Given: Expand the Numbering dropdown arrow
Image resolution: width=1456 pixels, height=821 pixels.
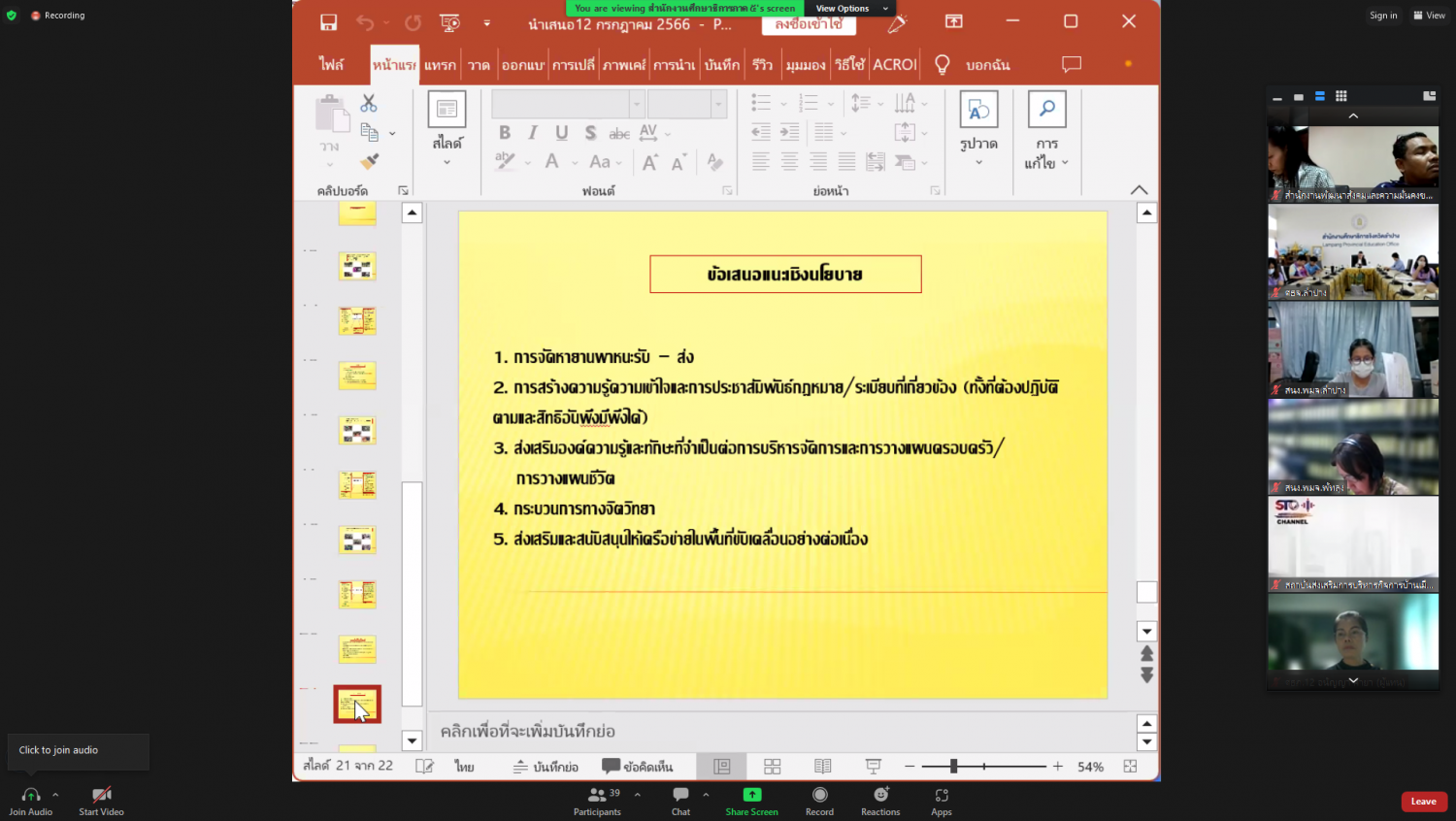Looking at the screenshot, I should click(831, 104).
